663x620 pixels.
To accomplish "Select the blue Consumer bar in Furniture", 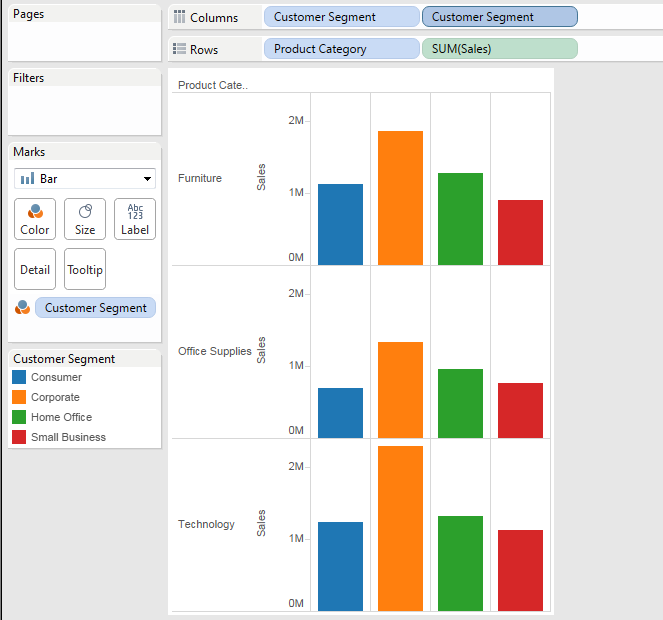I will 340,225.
